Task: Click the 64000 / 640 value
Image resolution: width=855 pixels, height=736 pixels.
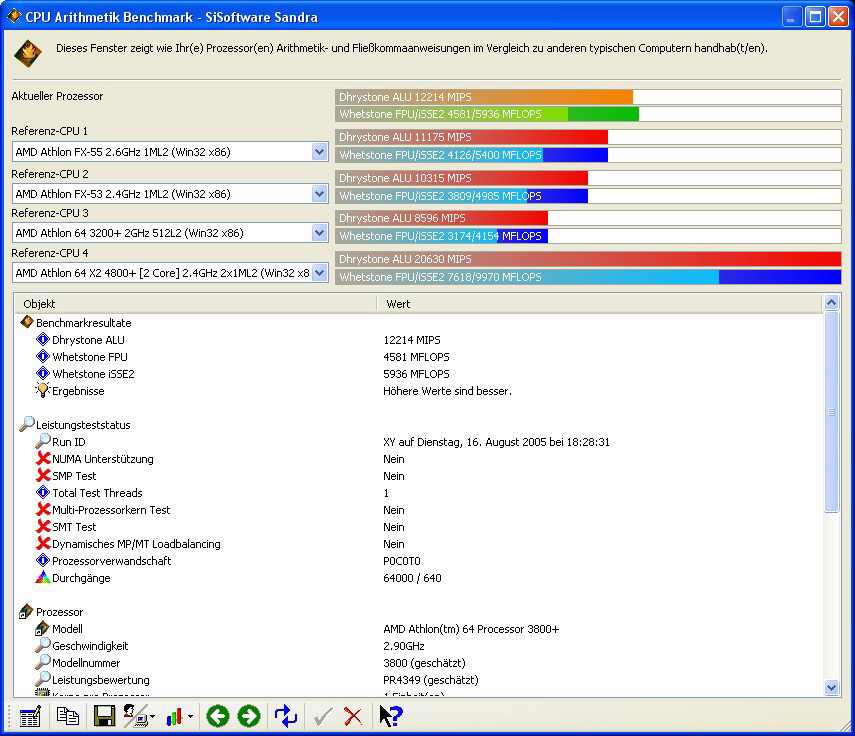Action: coord(412,577)
